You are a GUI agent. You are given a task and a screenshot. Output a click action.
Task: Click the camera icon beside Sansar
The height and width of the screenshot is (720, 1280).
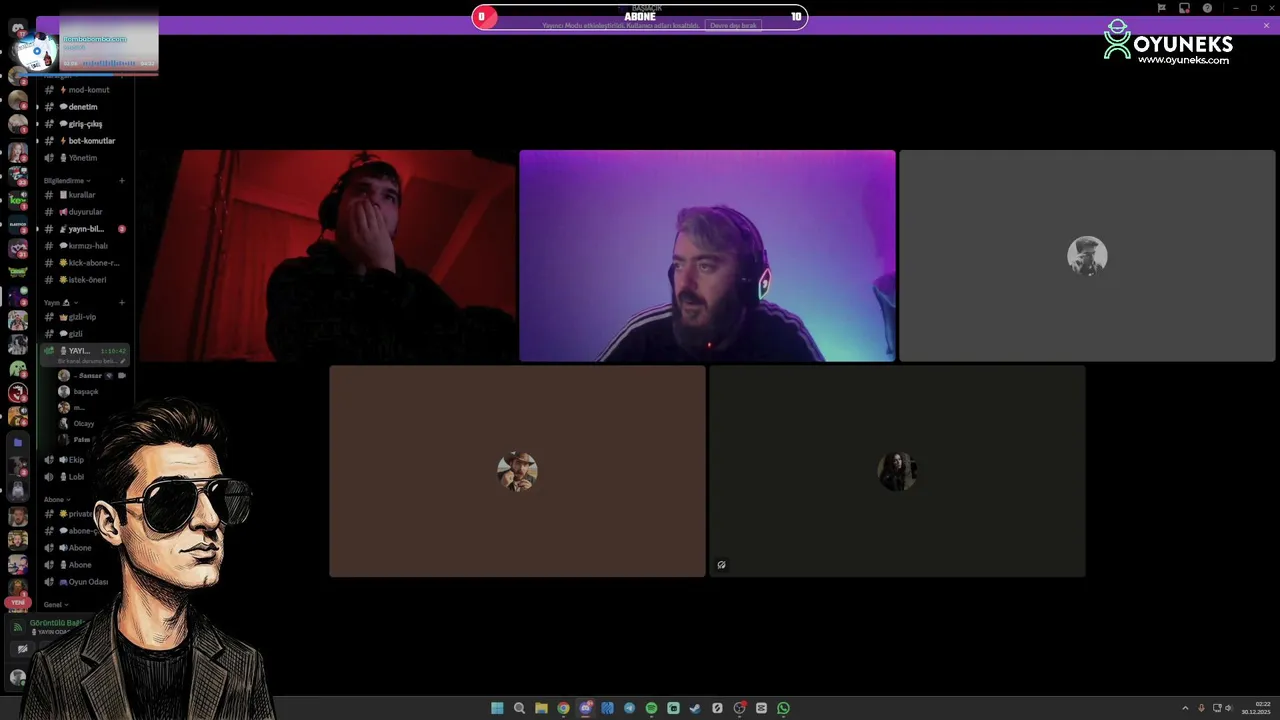(122, 376)
